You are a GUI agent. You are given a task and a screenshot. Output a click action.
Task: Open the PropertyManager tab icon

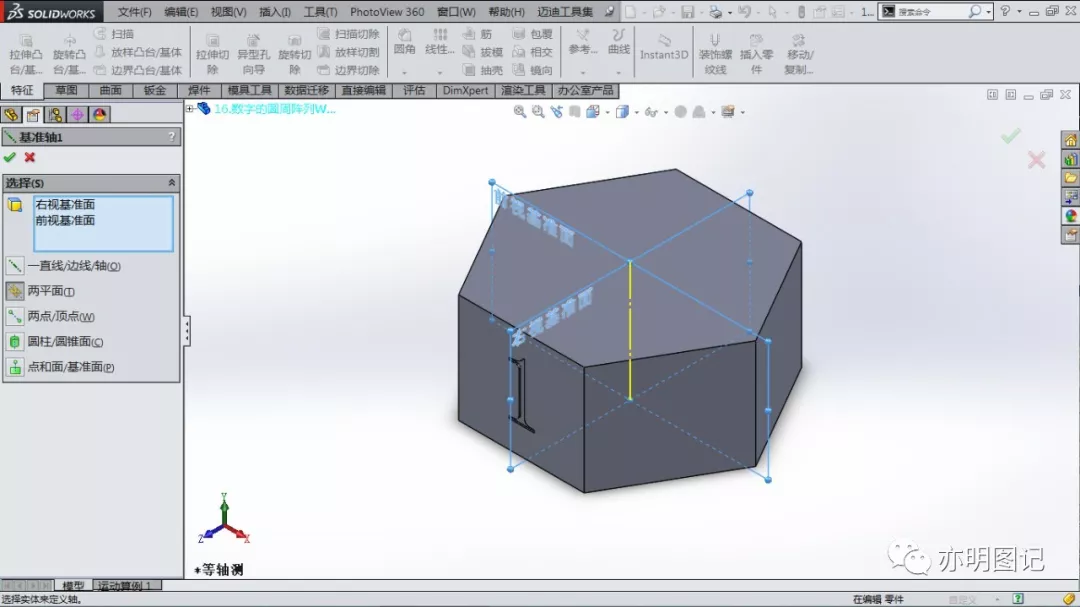33,115
